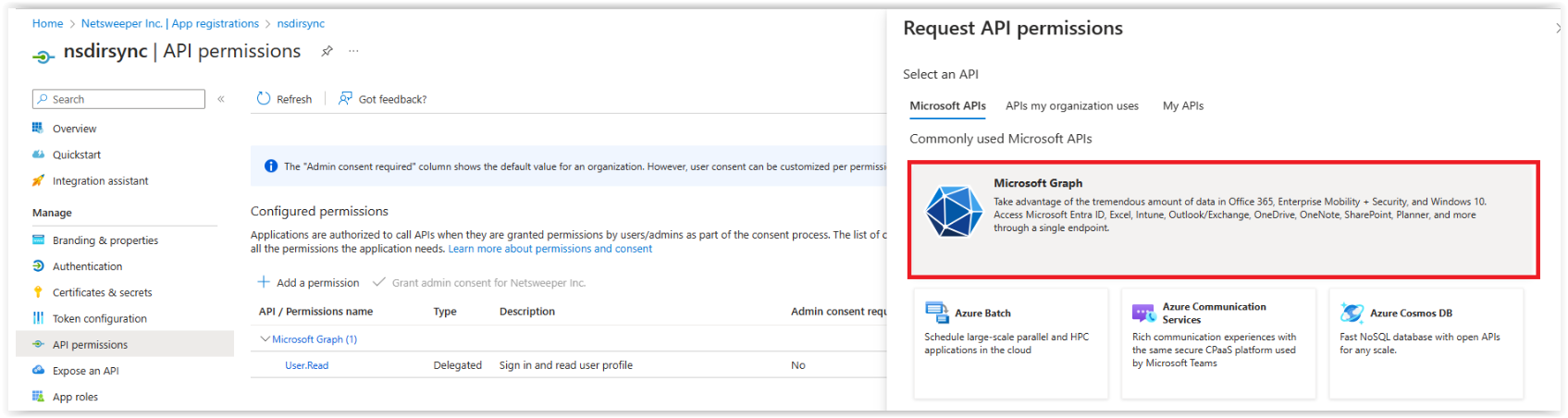Click the 'No' admin consent cell
The height and width of the screenshot is (418, 1568).
pos(798,365)
